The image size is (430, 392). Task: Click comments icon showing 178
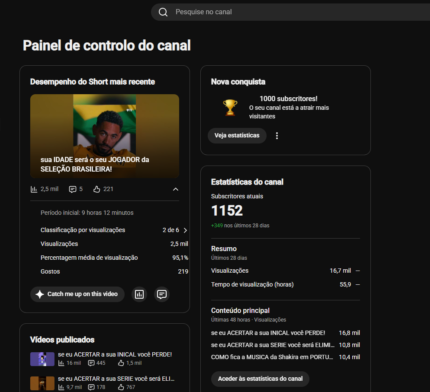tap(91, 387)
